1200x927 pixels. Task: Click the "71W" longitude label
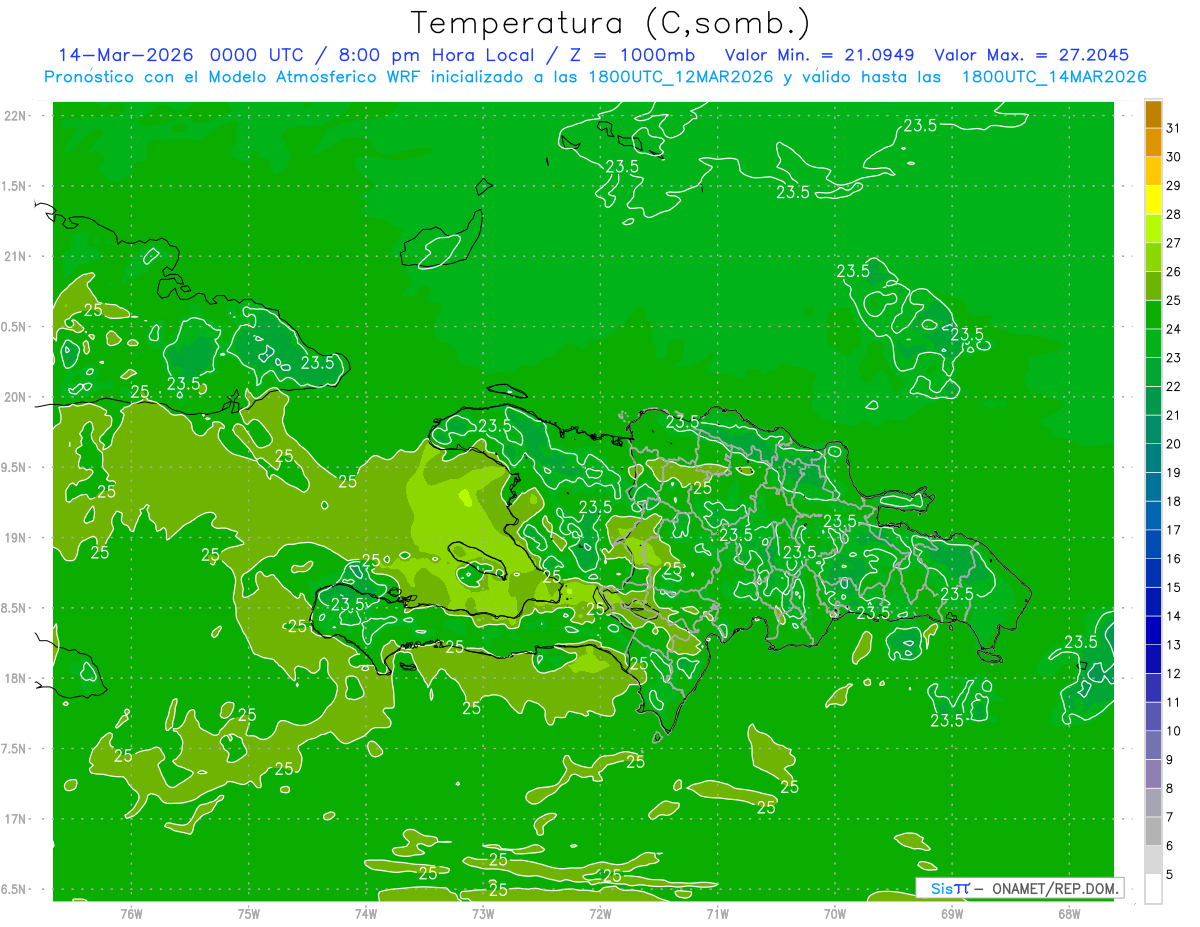coord(717,913)
